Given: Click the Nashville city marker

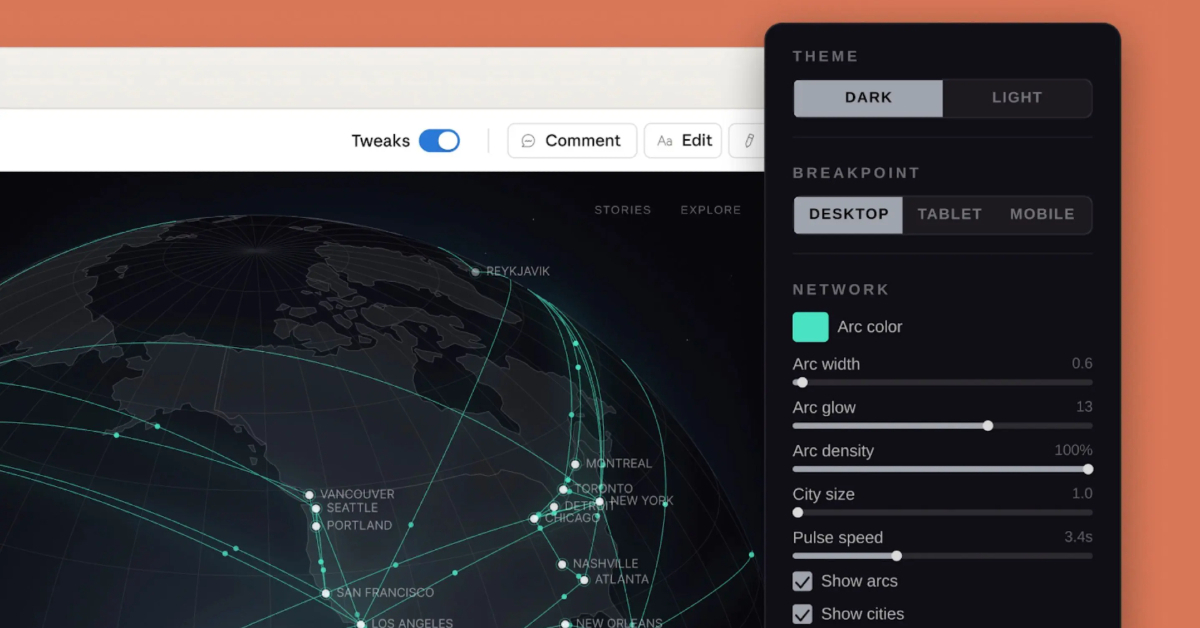Looking at the screenshot, I should (x=562, y=564).
